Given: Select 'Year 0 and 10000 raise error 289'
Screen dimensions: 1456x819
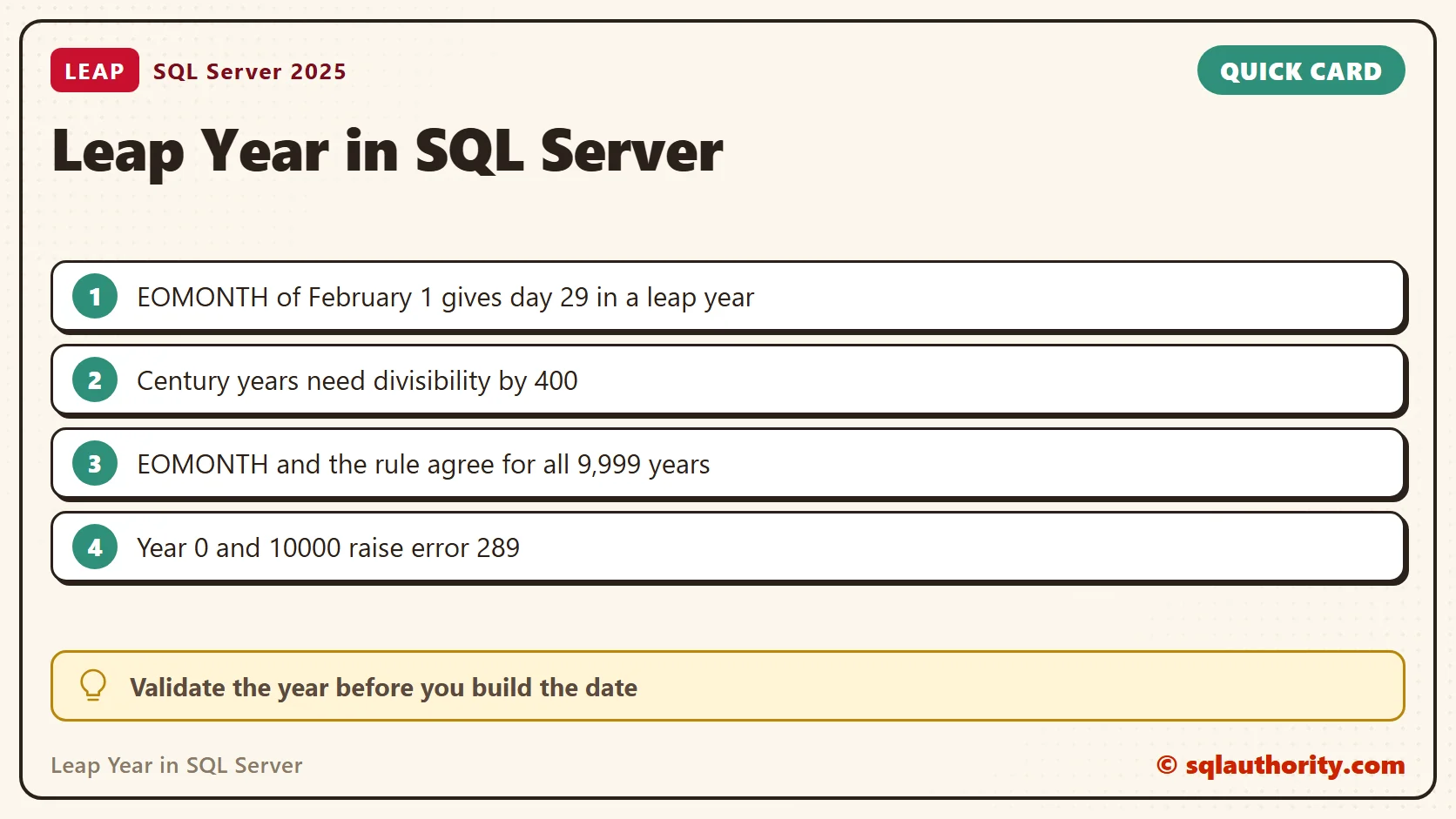Looking at the screenshot, I should [328, 548].
